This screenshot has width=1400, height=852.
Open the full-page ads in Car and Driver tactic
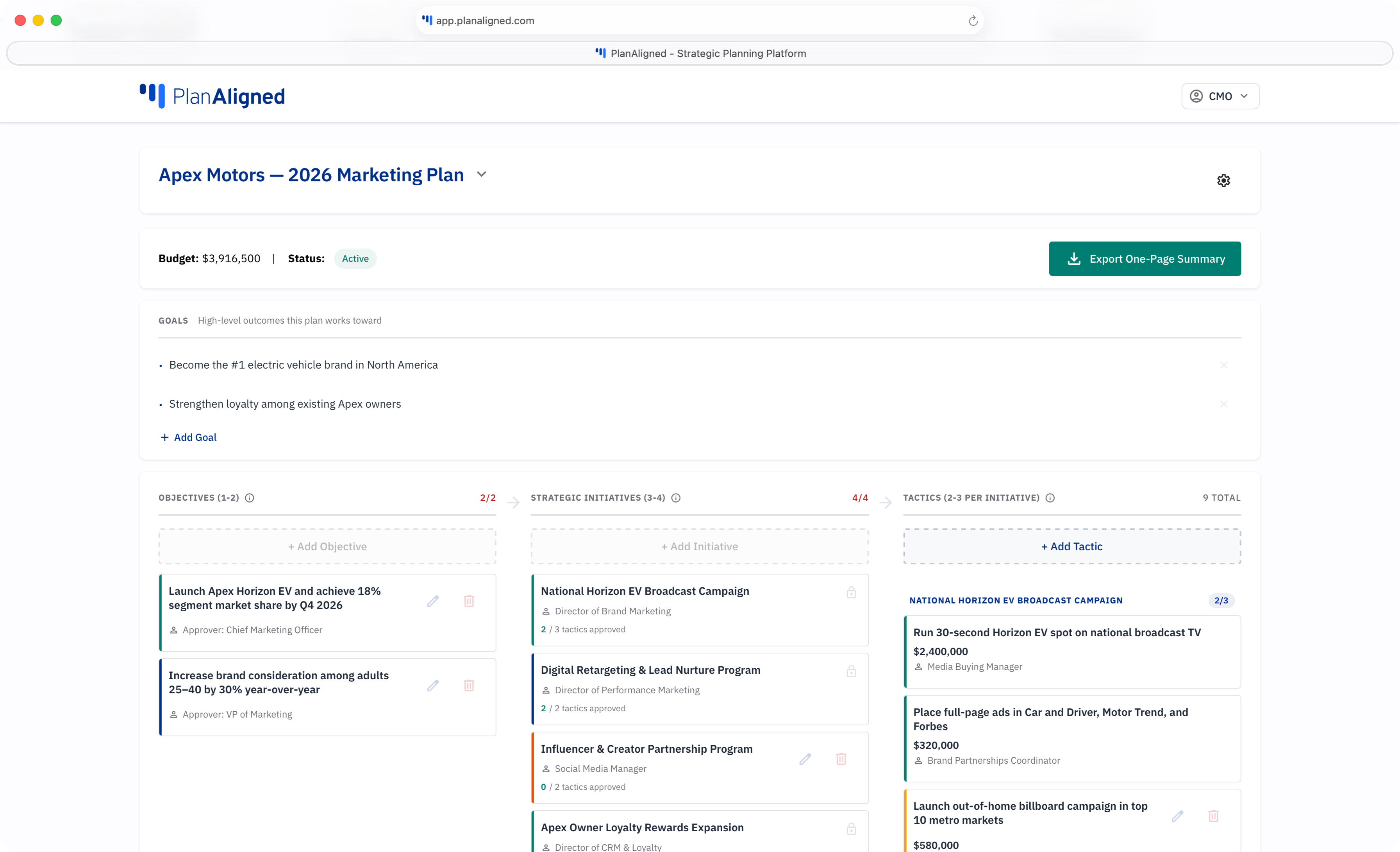(1072, 738)
